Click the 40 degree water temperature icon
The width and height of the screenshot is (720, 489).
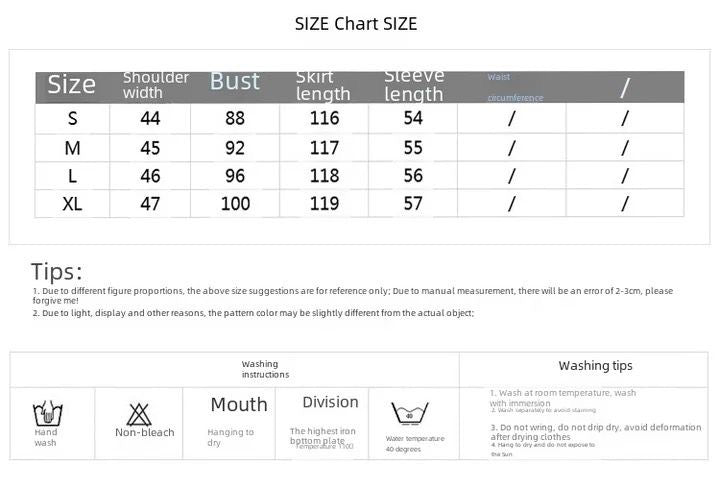point(409,414)
